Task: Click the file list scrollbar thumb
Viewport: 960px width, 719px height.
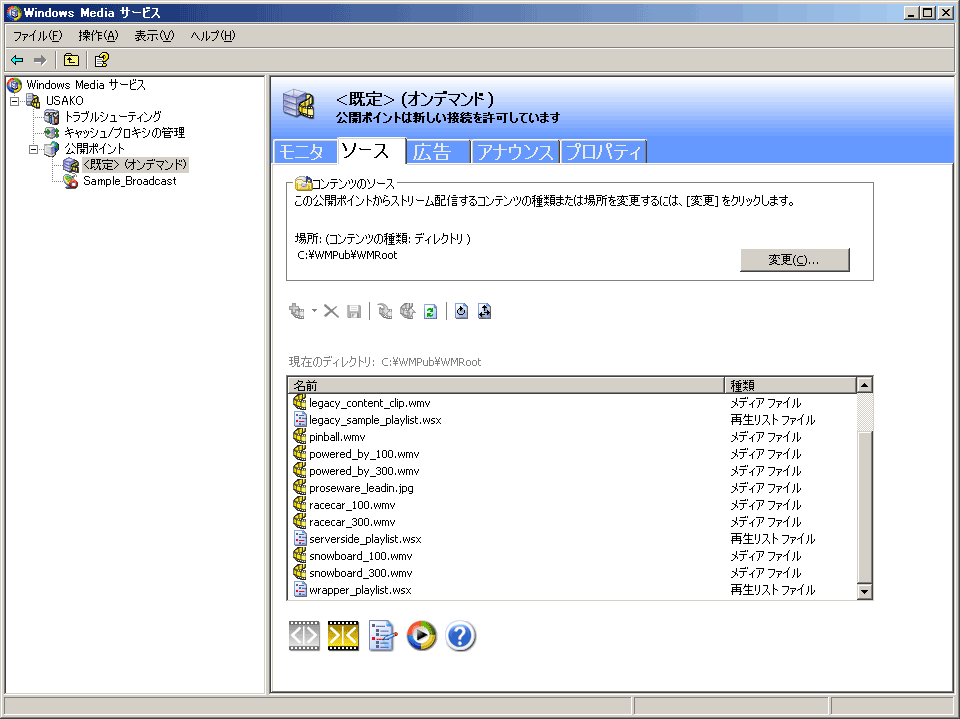Action: click(864, 507)
